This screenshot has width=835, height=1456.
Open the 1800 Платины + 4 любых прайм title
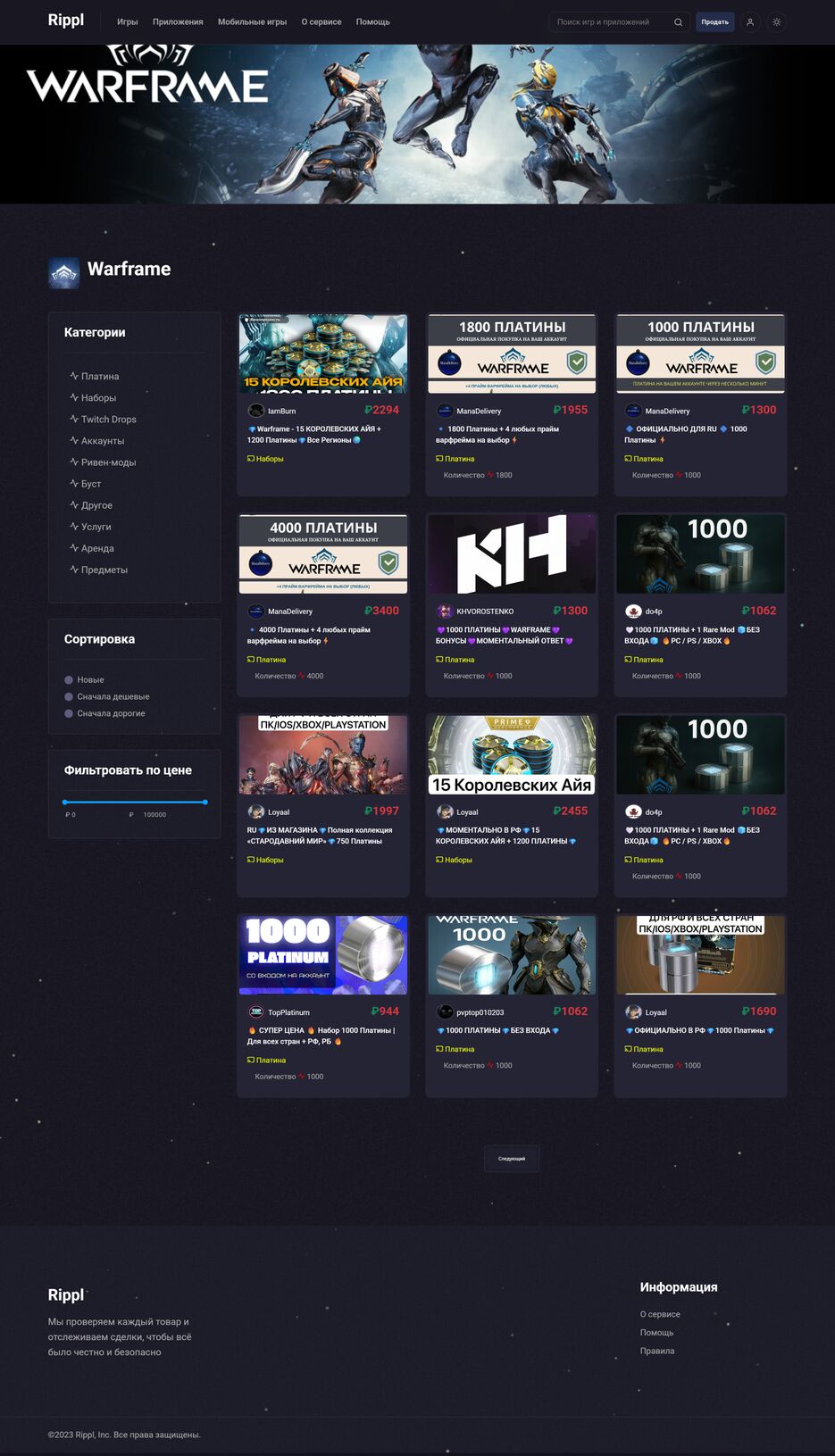(x=497, y=435)
